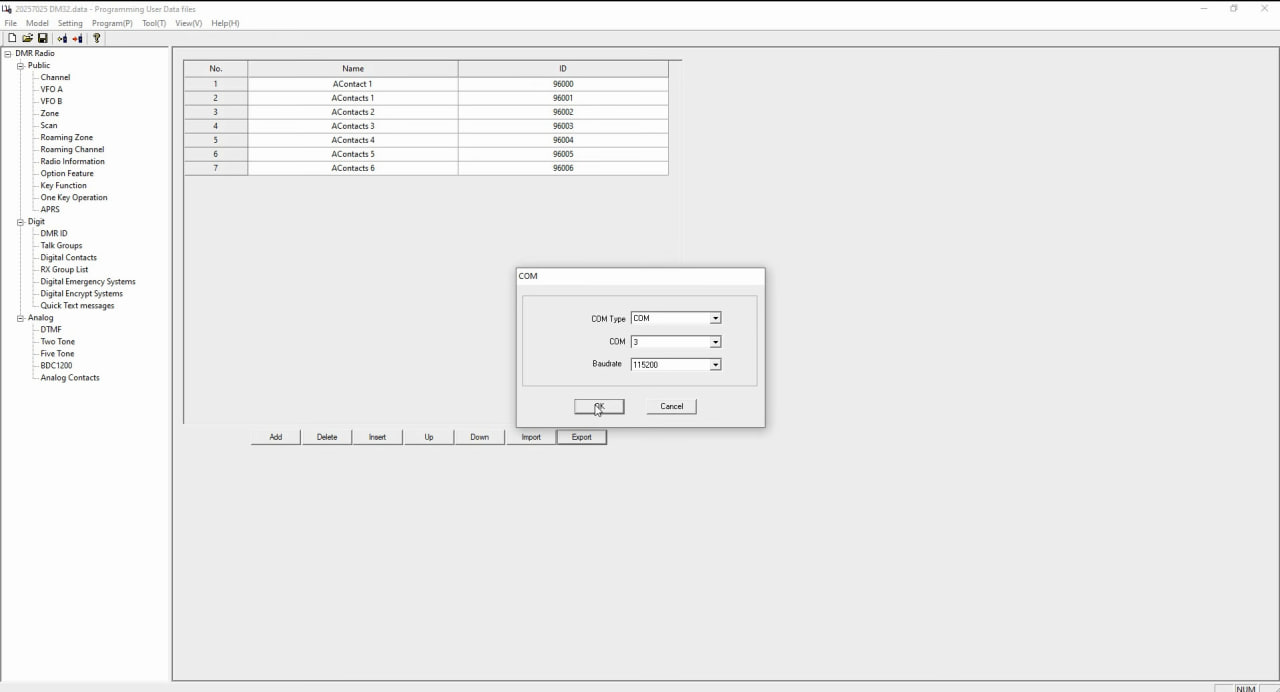
Task: Select Digital Contacts in the tree
Action: click(x=68, y=257)
